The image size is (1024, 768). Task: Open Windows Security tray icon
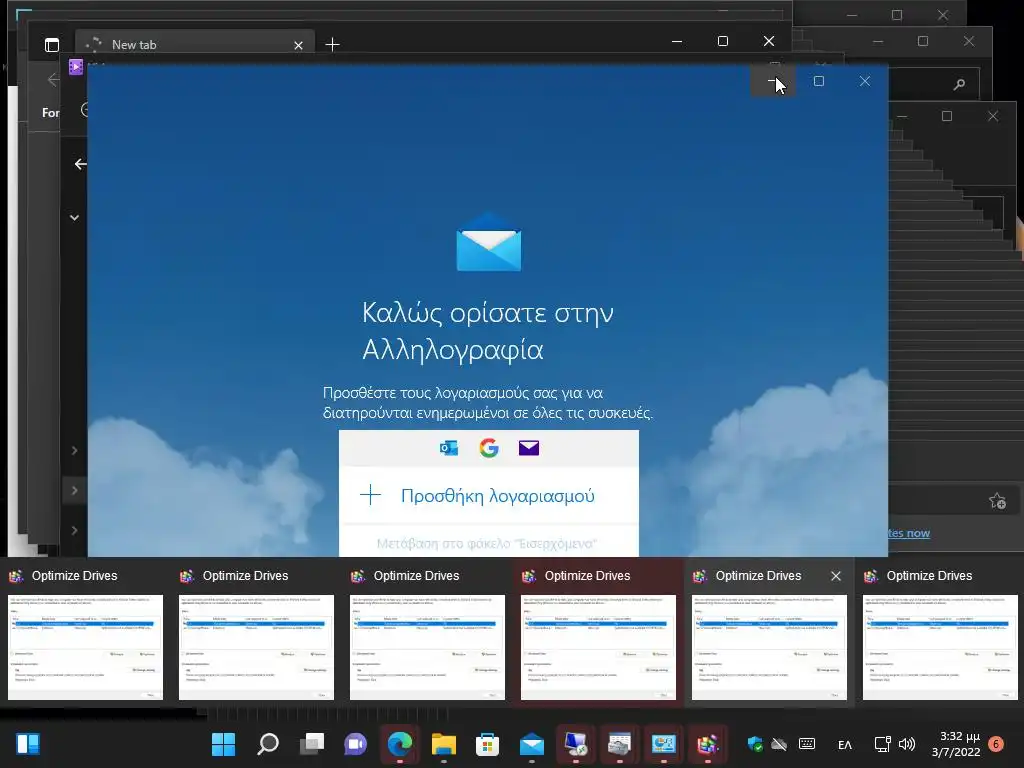point(755,744)
